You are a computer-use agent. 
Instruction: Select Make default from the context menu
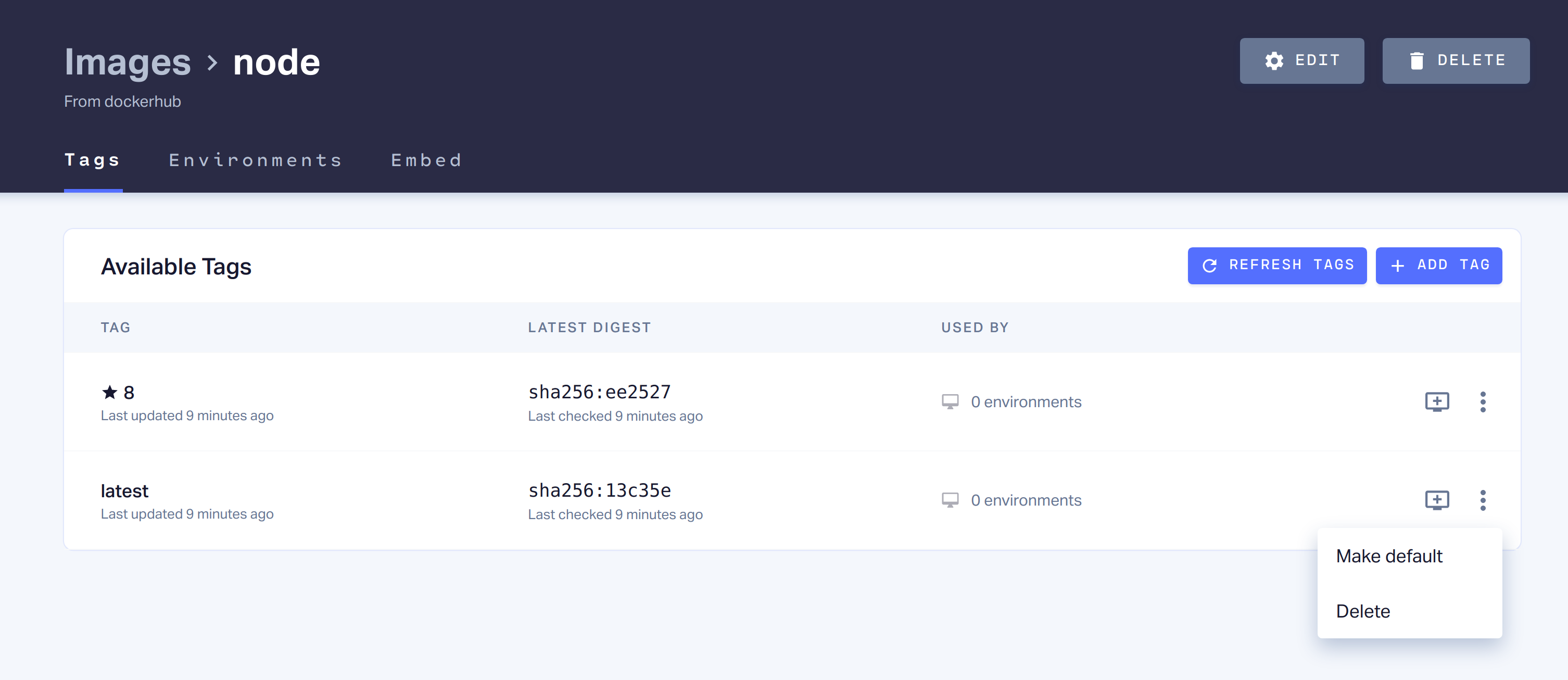1388,556
